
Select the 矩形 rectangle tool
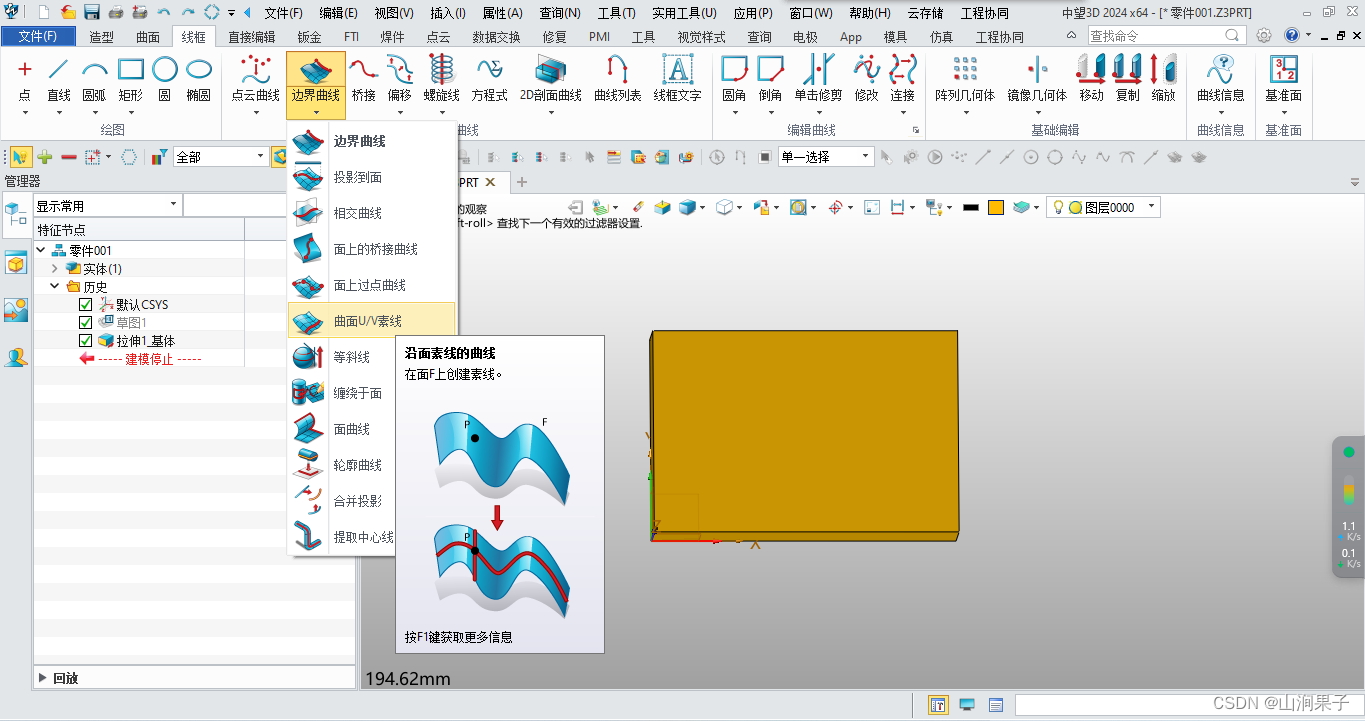(x=131, y=79)
